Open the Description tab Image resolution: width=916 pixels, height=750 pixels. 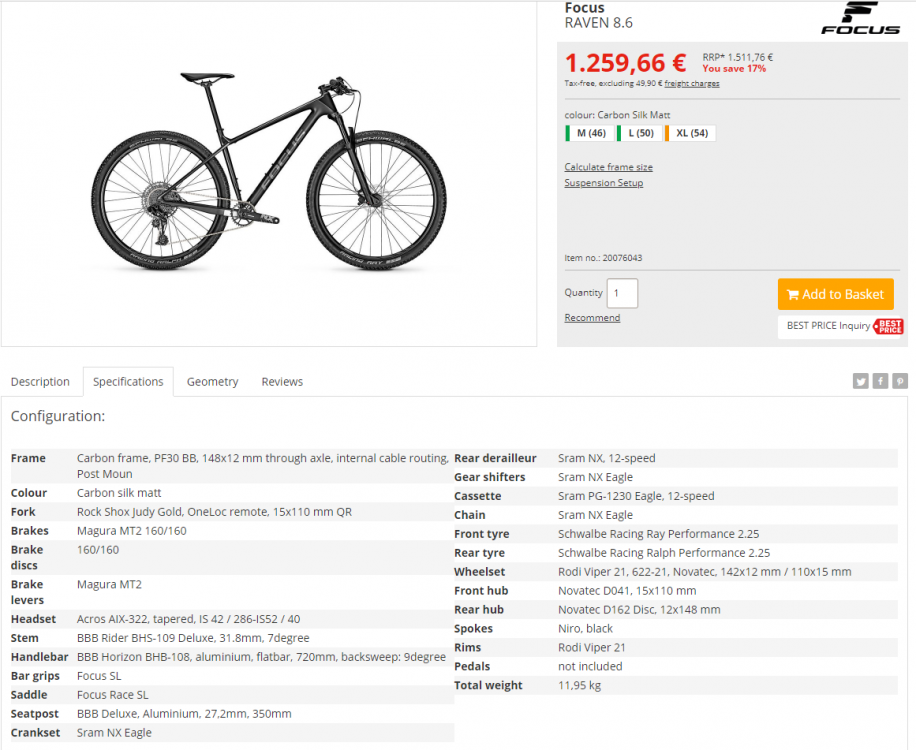[40, 382]
